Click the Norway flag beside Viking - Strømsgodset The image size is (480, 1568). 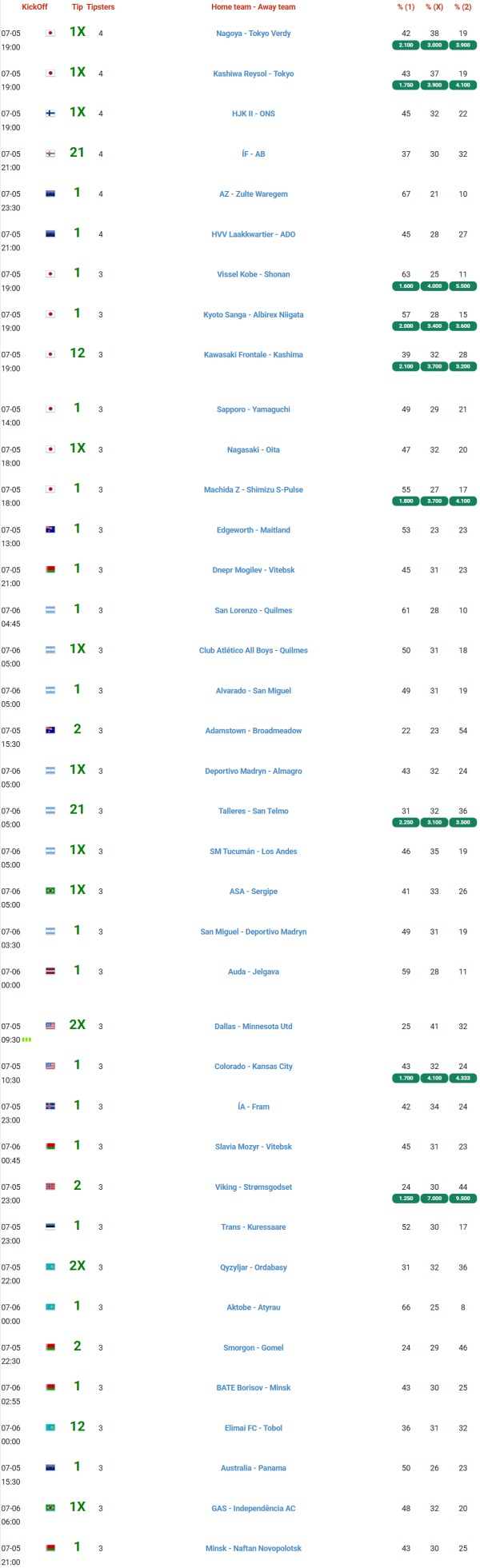tap(50, 1187)
